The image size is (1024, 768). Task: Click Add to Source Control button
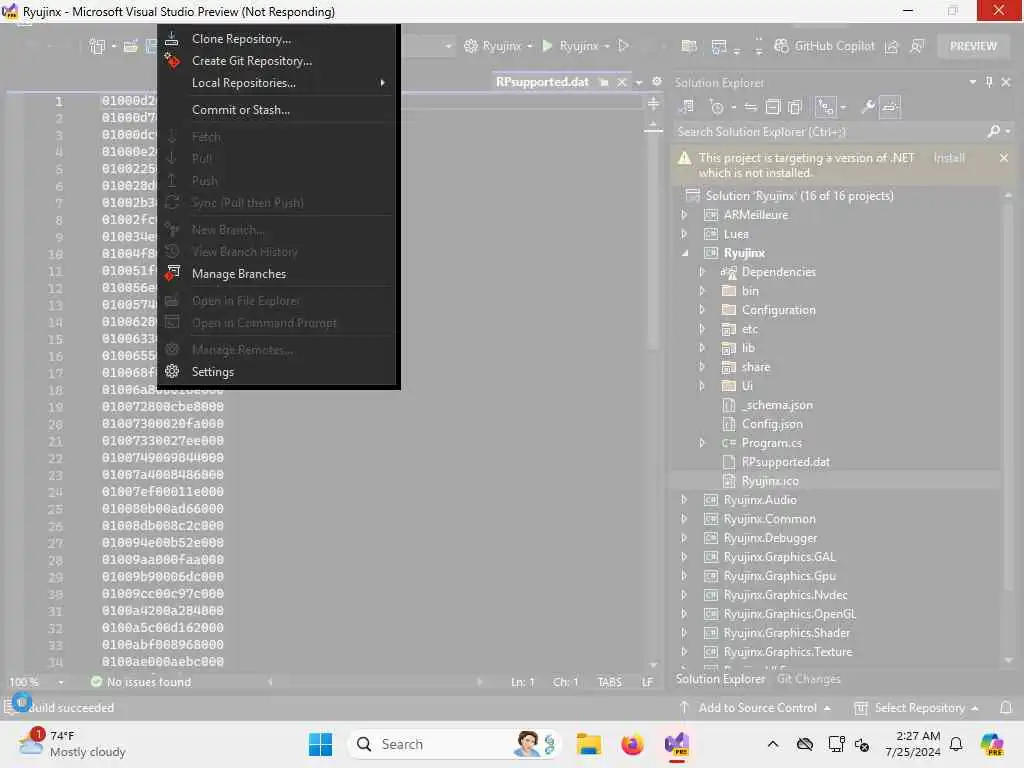(x=755, y=708)
